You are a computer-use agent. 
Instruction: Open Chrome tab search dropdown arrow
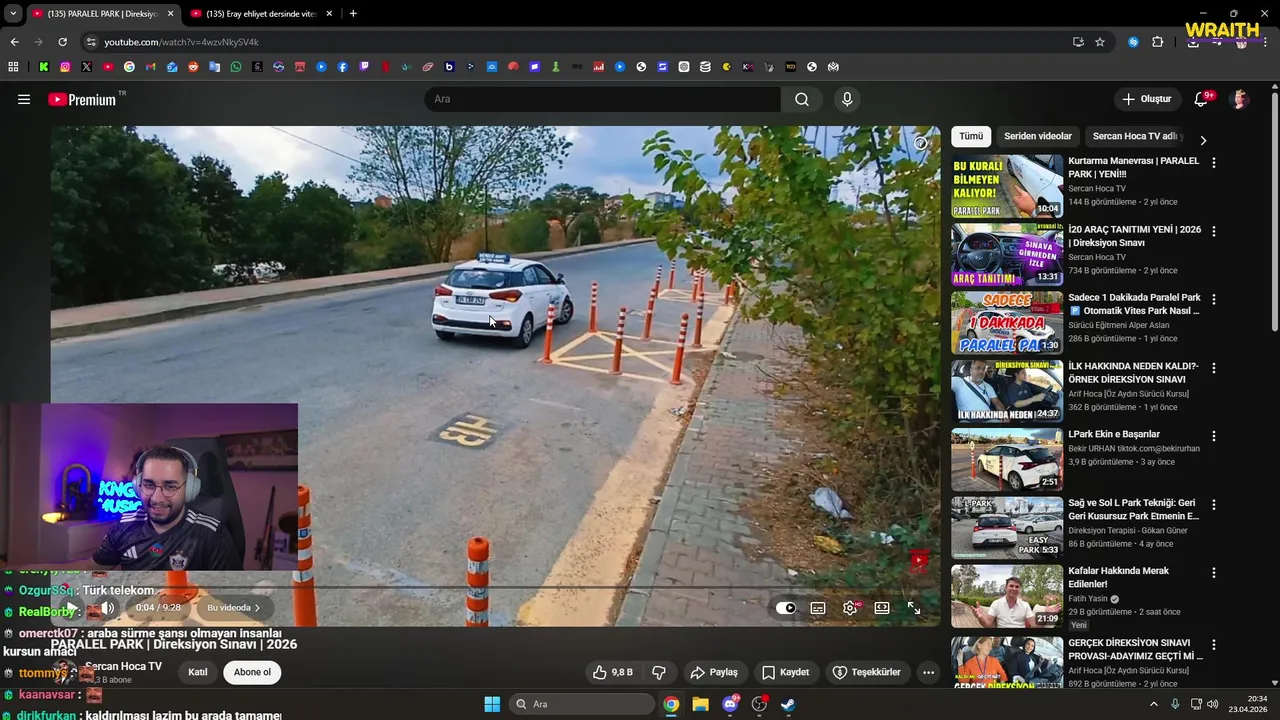click(x=13, y=13)
